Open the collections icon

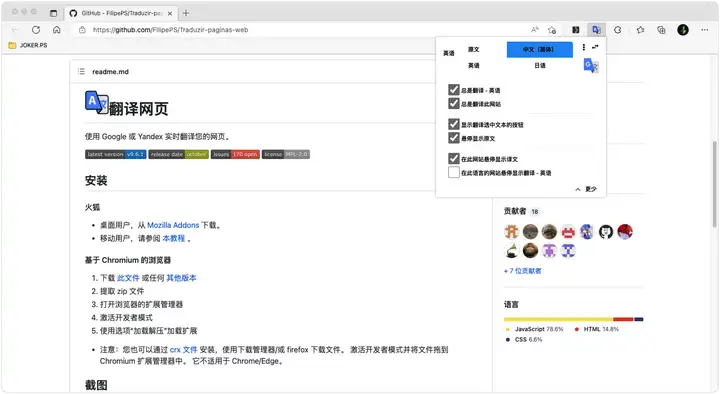(661, 30)
